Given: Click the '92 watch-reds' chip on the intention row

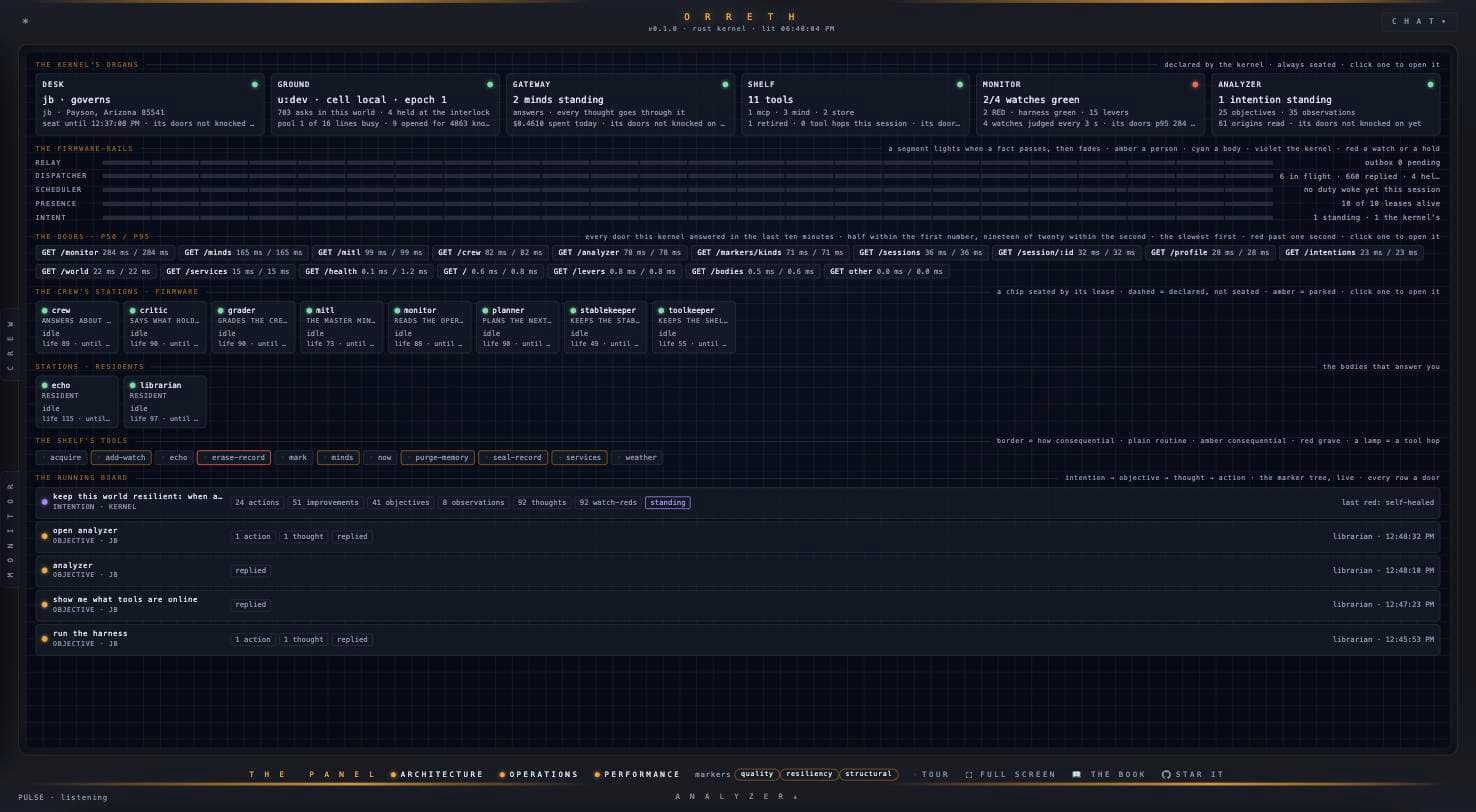Looking at the screenshot, I should [608, 503].
